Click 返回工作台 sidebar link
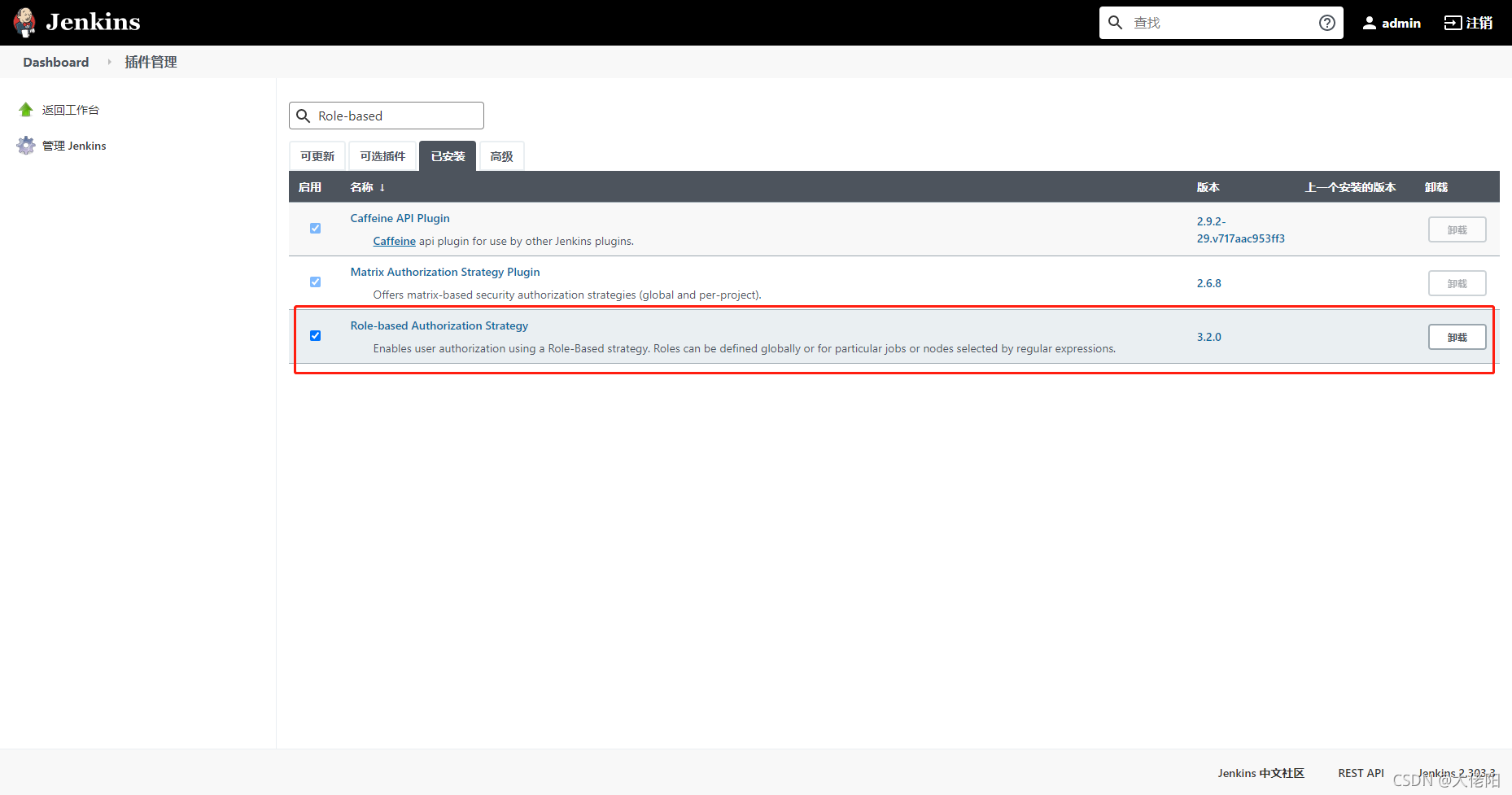 pos(71,110)
